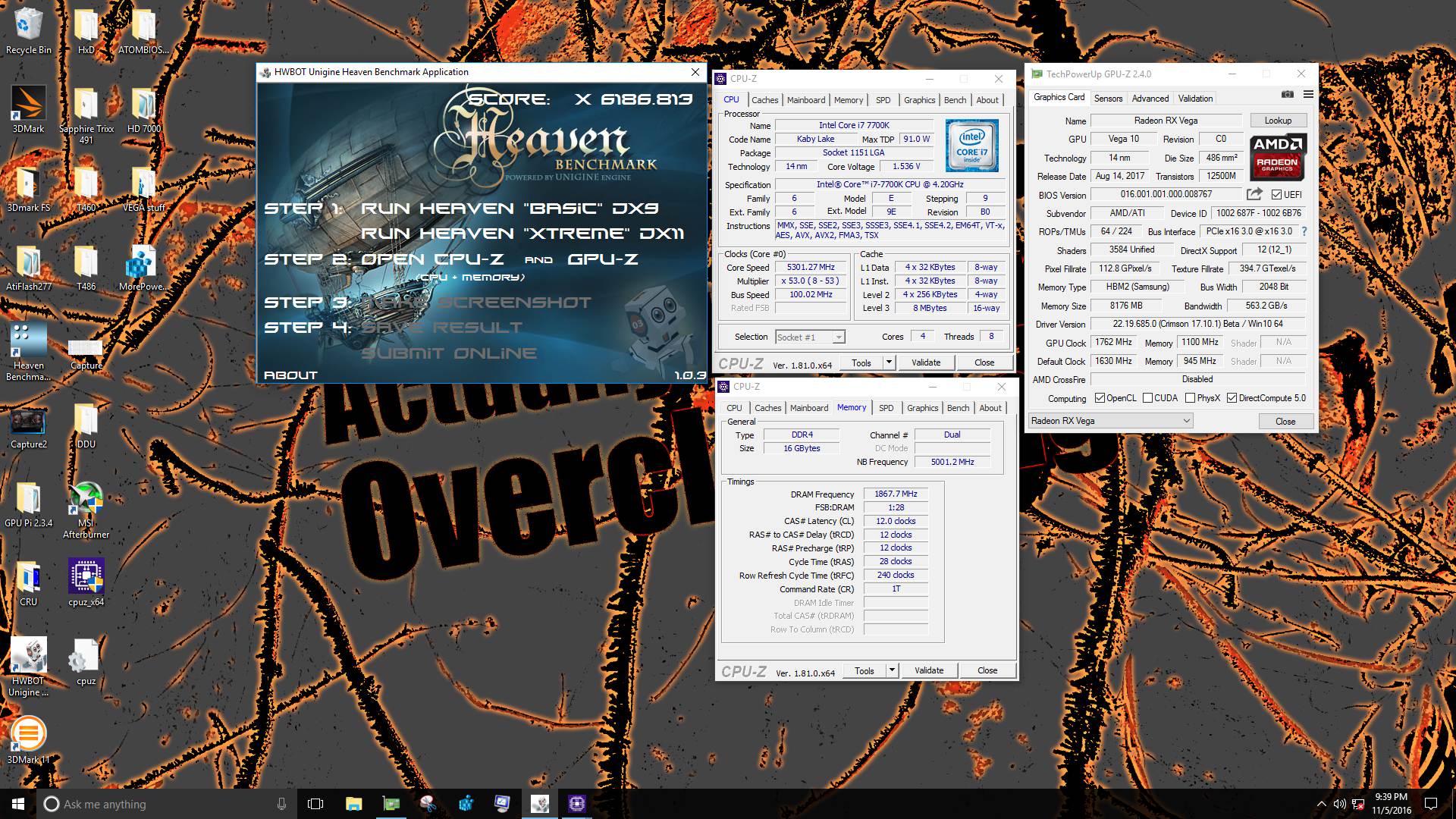1456x819 pixels.
Task: Open the 3Dmark FS folder icon
Action: pos(28,188)
